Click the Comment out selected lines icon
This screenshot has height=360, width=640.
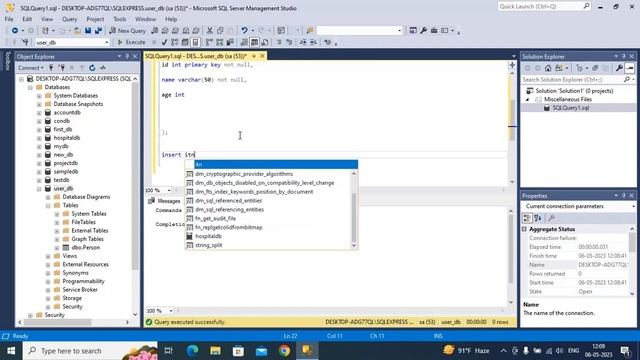pyautogui.click(x=279, y=42)
